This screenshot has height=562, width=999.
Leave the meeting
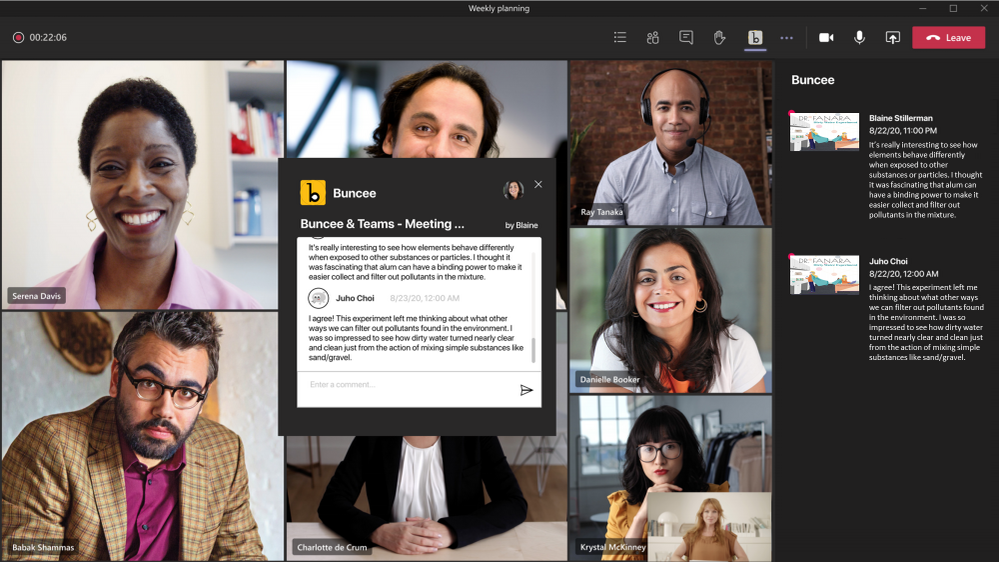(x=948, y=38)
